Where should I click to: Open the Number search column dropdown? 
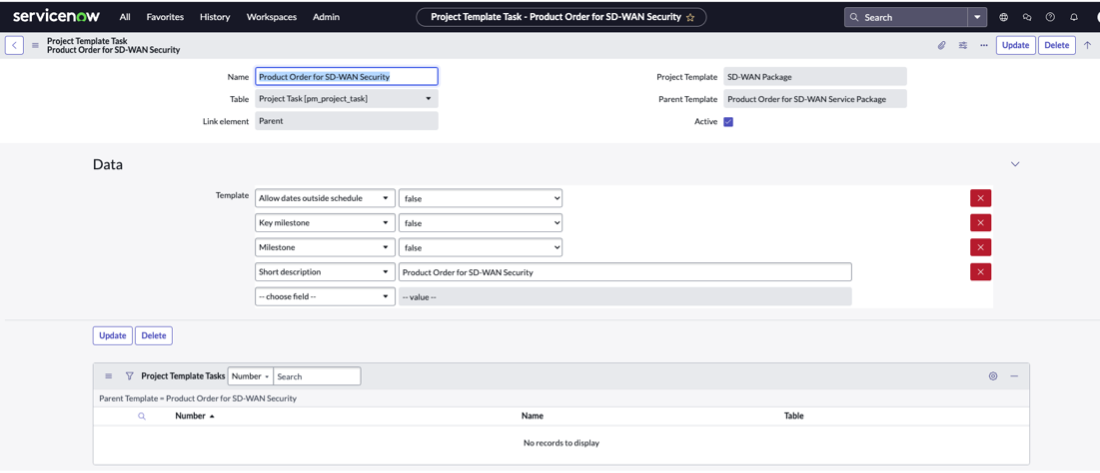250,376
